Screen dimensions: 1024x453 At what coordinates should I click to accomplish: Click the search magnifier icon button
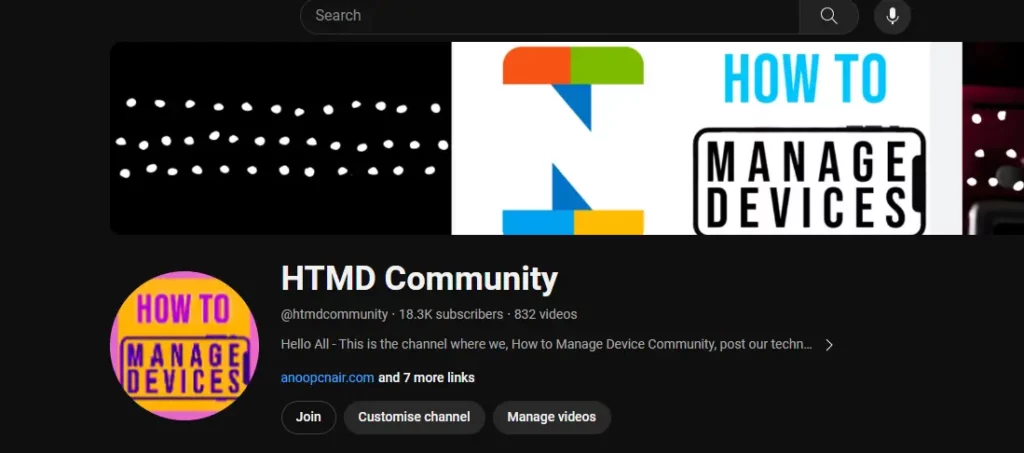[829, 16]
